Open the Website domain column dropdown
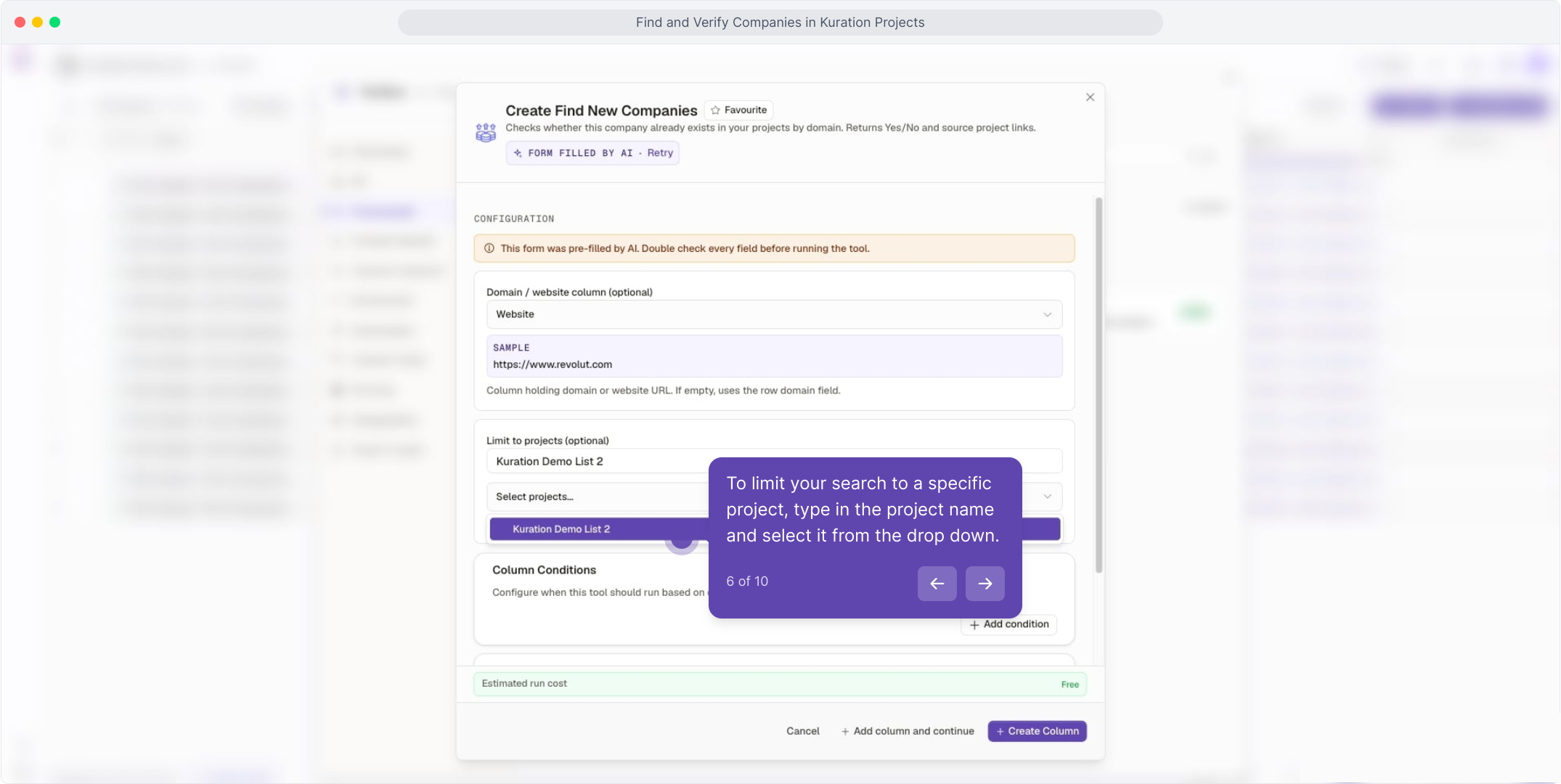 [x=774, y=314]
